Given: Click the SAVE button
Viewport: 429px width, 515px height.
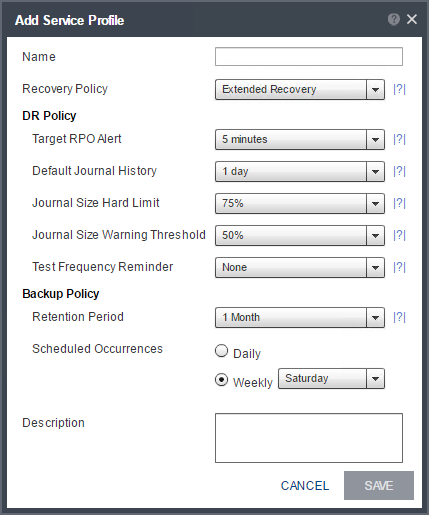Looking at the screenshot, I should point(379,485).
